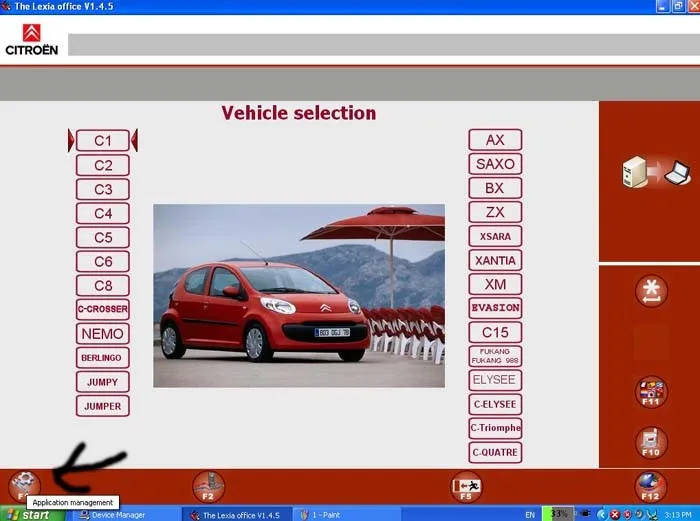Click the computer-to-laptop transfer icon
The height and width of the screenshot is (521, 700).
coord(656,172)
